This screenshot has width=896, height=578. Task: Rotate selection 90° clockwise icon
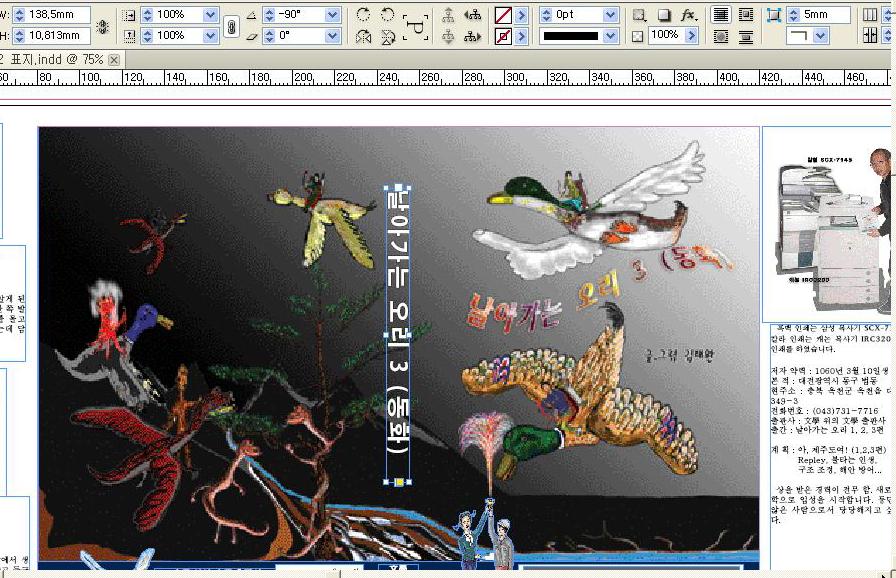coord(363,15)
